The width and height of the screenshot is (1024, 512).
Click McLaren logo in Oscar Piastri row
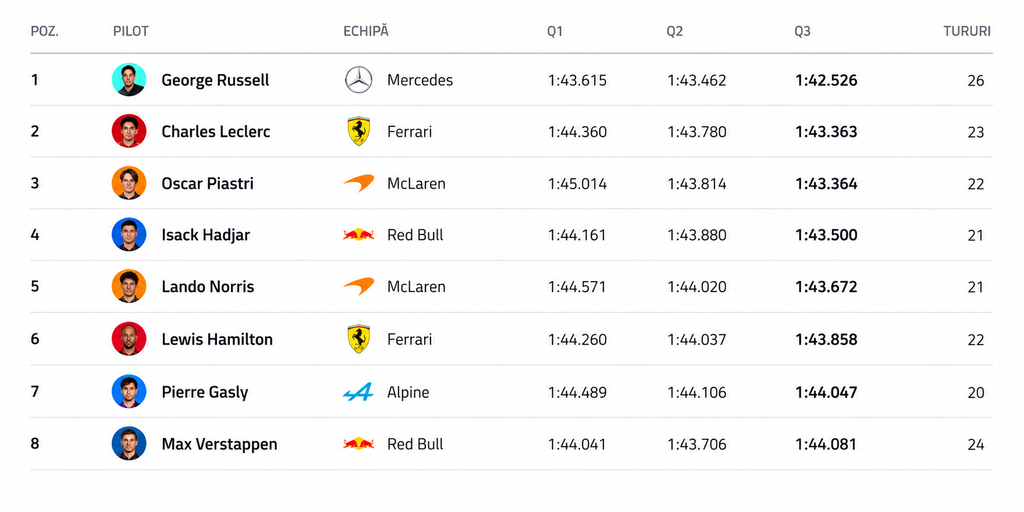click(359, 183)
